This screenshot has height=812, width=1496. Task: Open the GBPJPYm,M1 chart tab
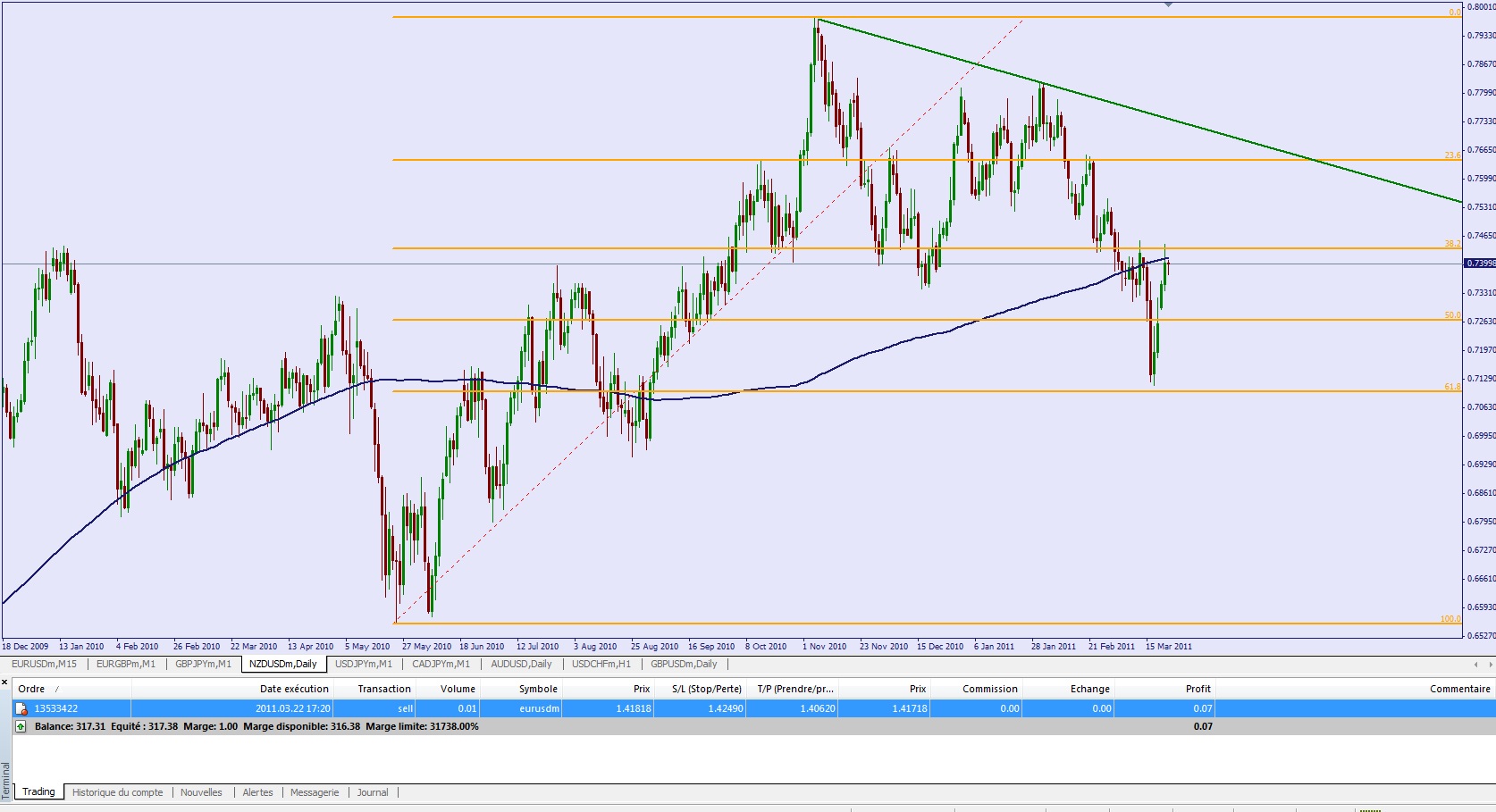pyautogui.click(x=203, y=664)
